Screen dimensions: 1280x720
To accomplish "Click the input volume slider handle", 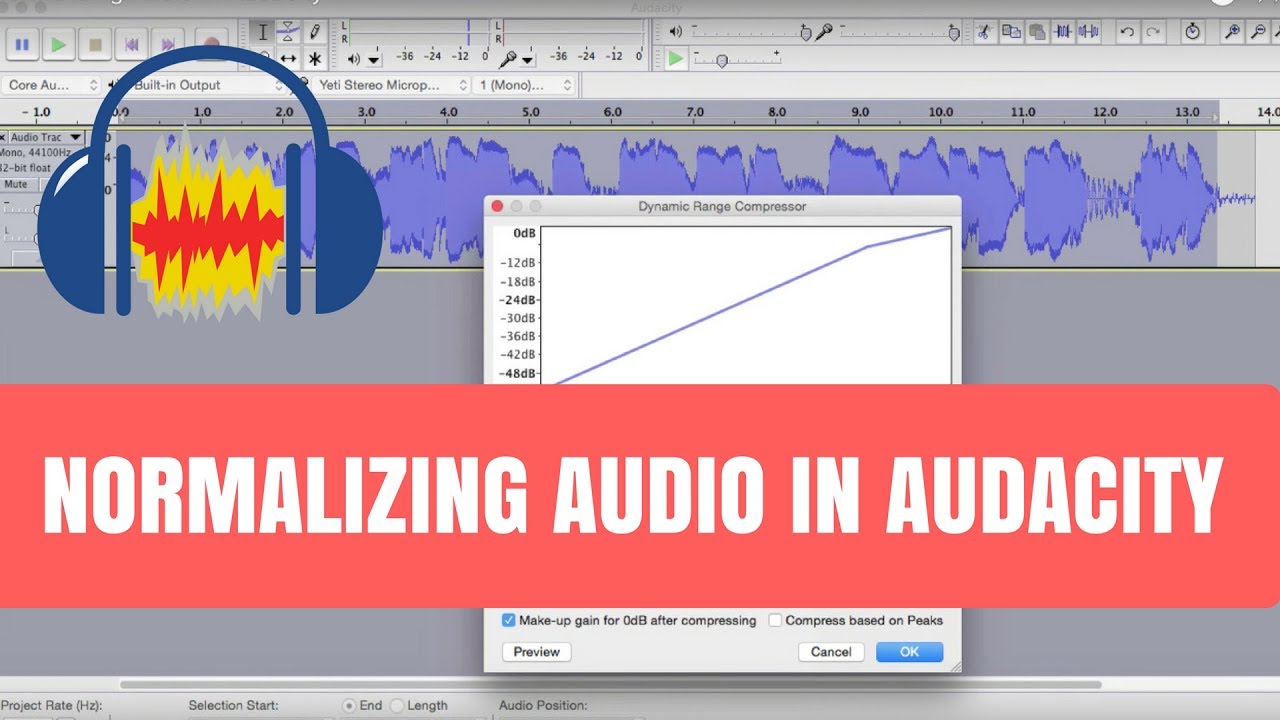I will (x=954, y=33).
